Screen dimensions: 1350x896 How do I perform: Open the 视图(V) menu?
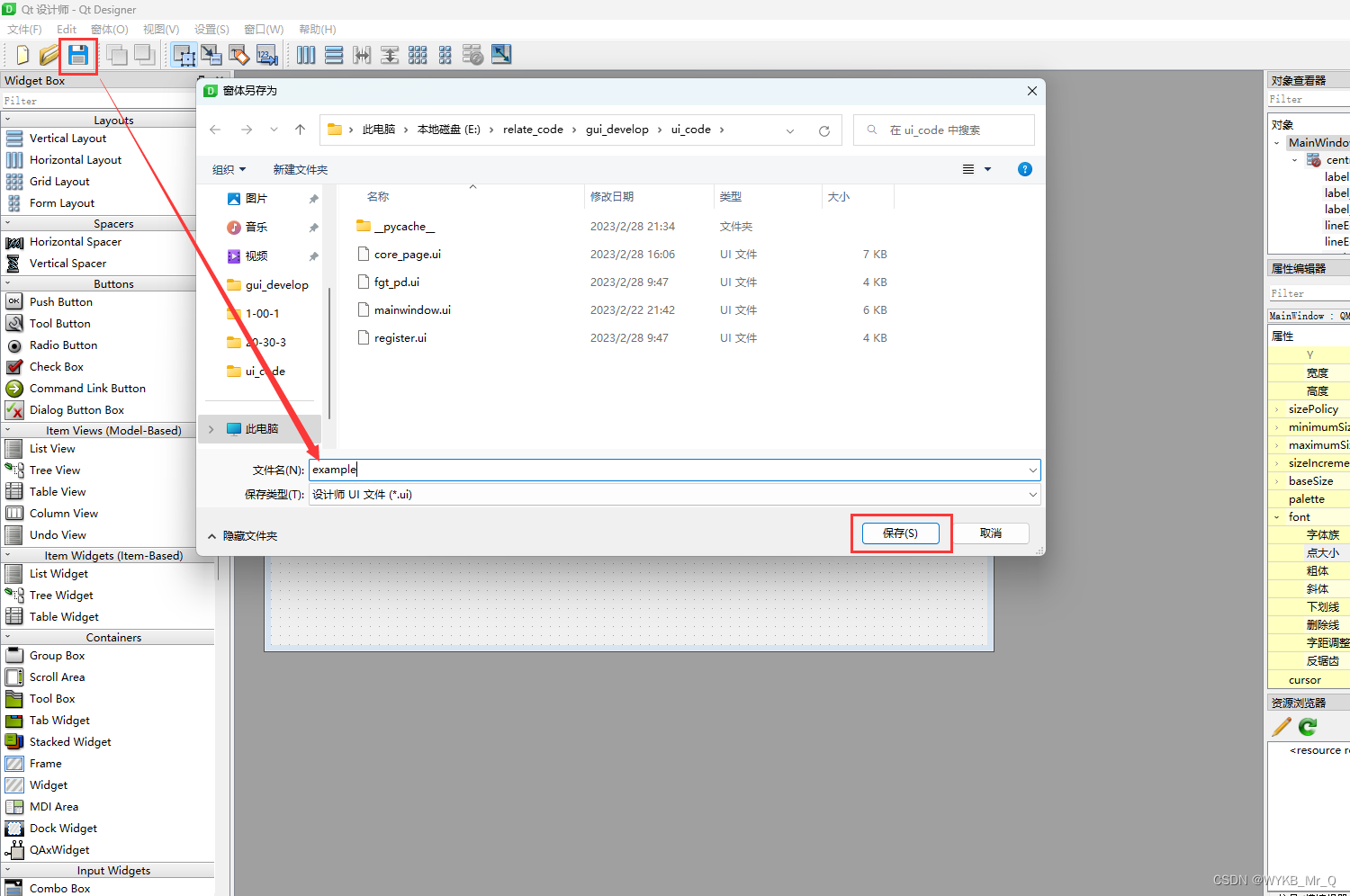(x=161, y=30)
